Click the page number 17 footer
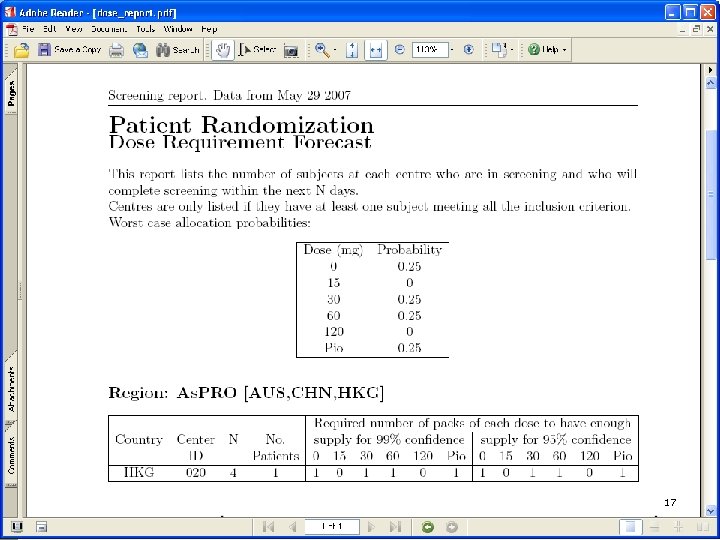 (x=670, y=502)
